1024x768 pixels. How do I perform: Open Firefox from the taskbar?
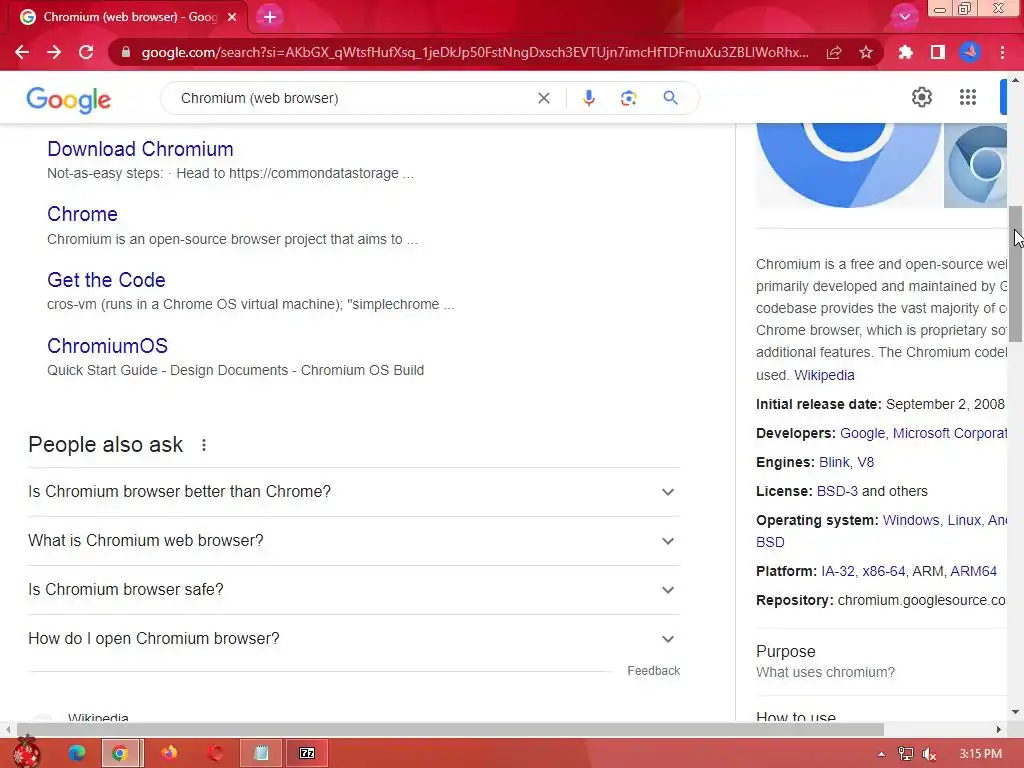(169, 753)
